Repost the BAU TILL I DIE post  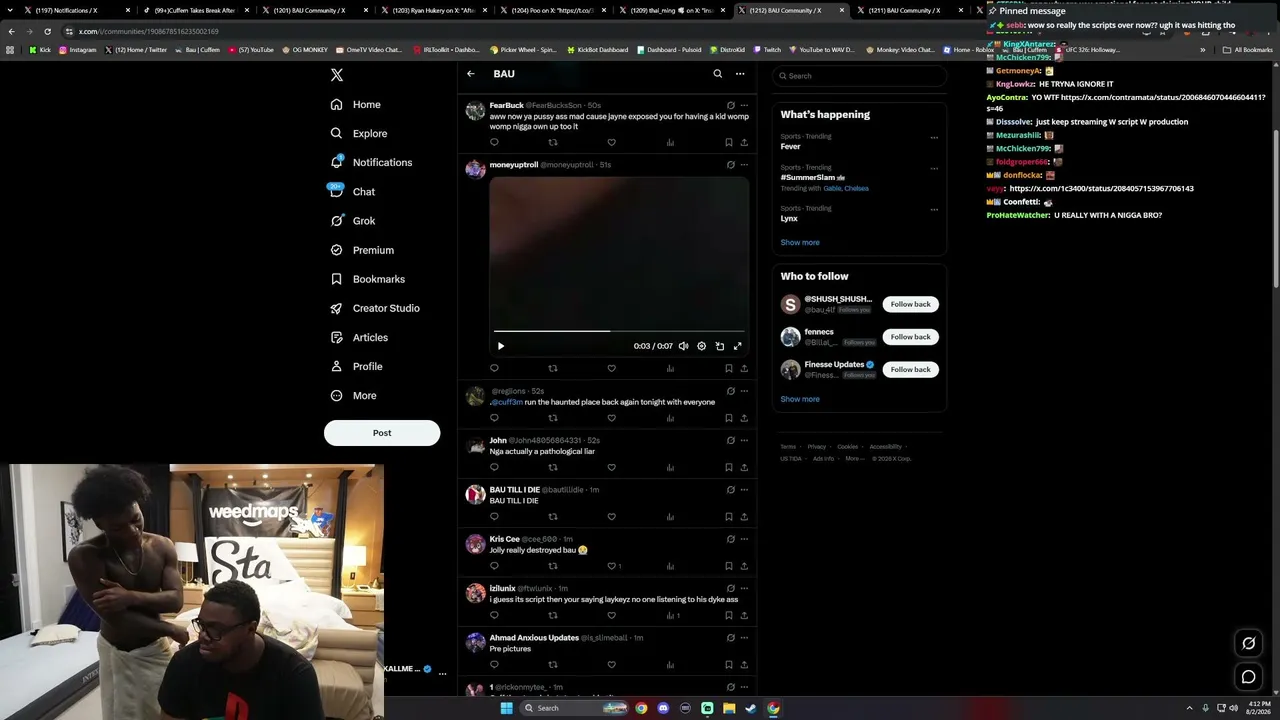(553, 517)
